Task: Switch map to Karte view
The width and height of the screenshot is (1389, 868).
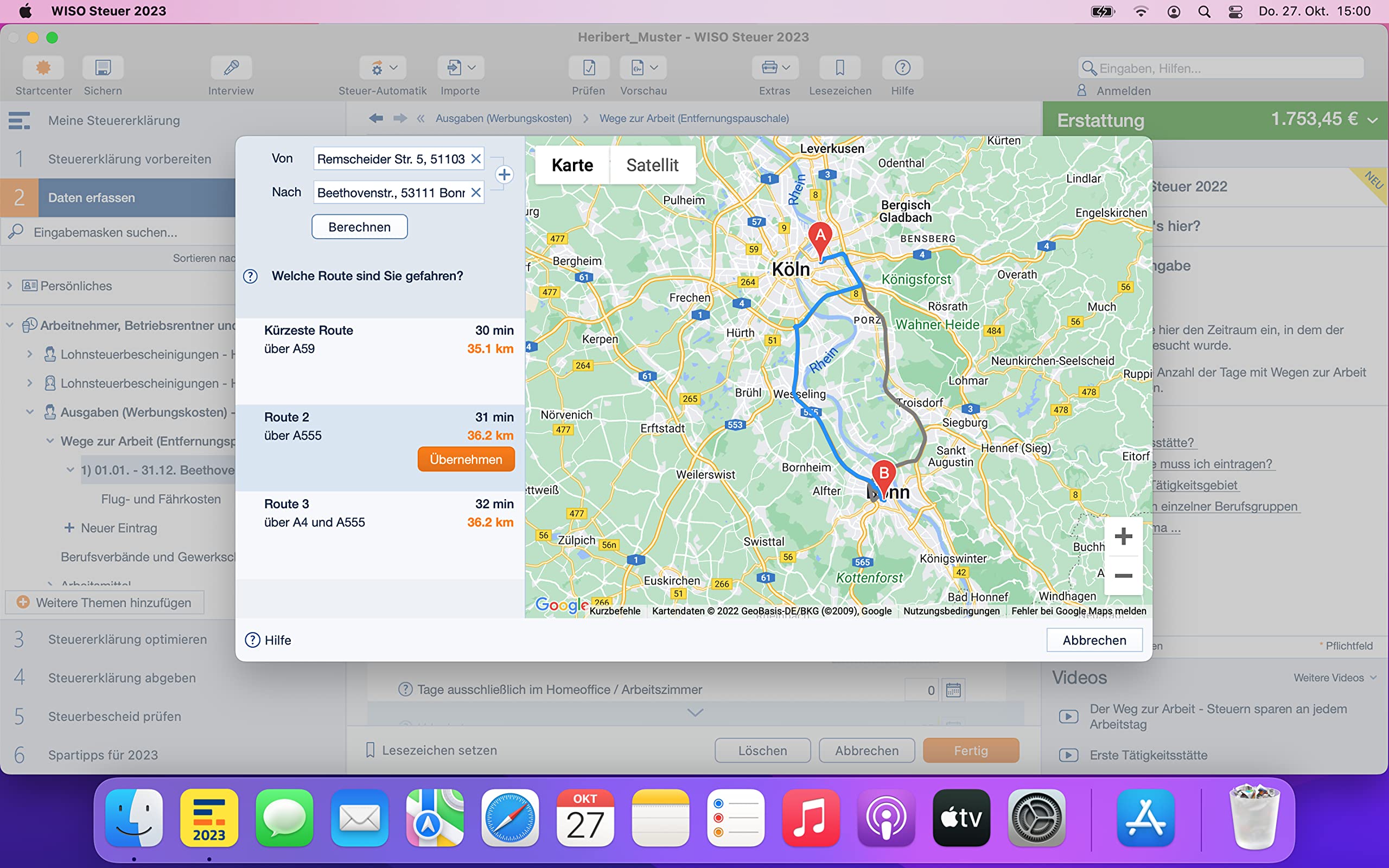Action: click(572, 165)
